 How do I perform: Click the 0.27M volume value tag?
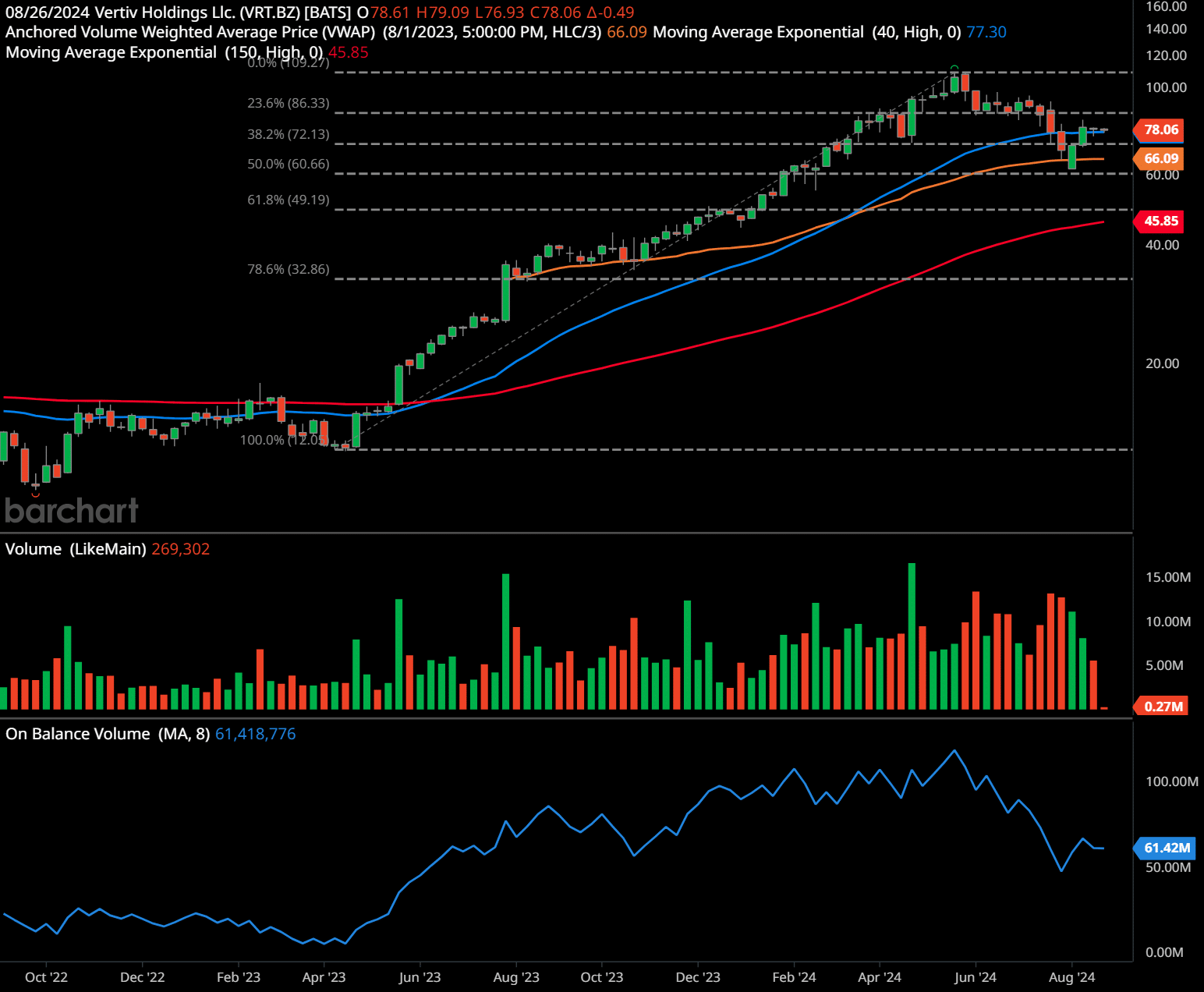coord(1162,707)
